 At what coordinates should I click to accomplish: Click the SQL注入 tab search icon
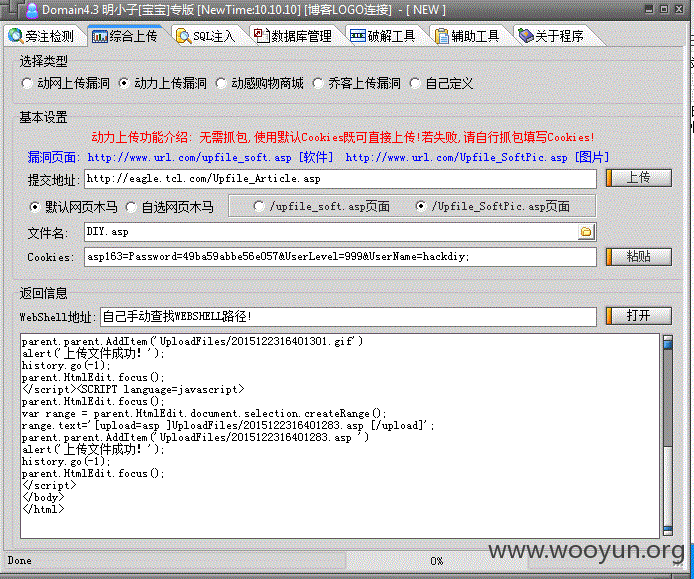pos(183,36)
